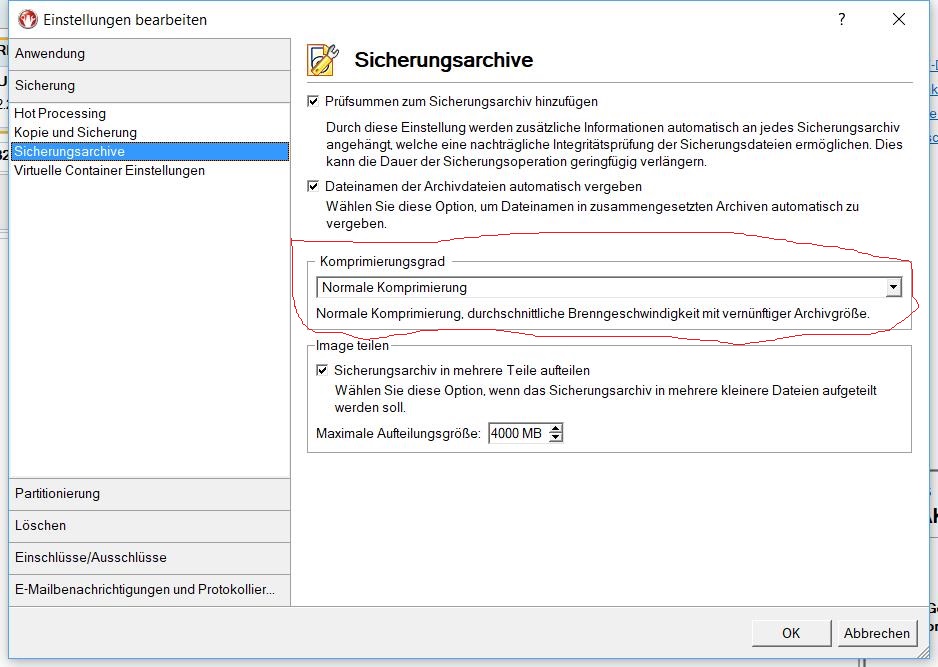Close the Einstellungen bearbeiten dialog
This screenshot has height=667, width=938.
coord(899,19)
